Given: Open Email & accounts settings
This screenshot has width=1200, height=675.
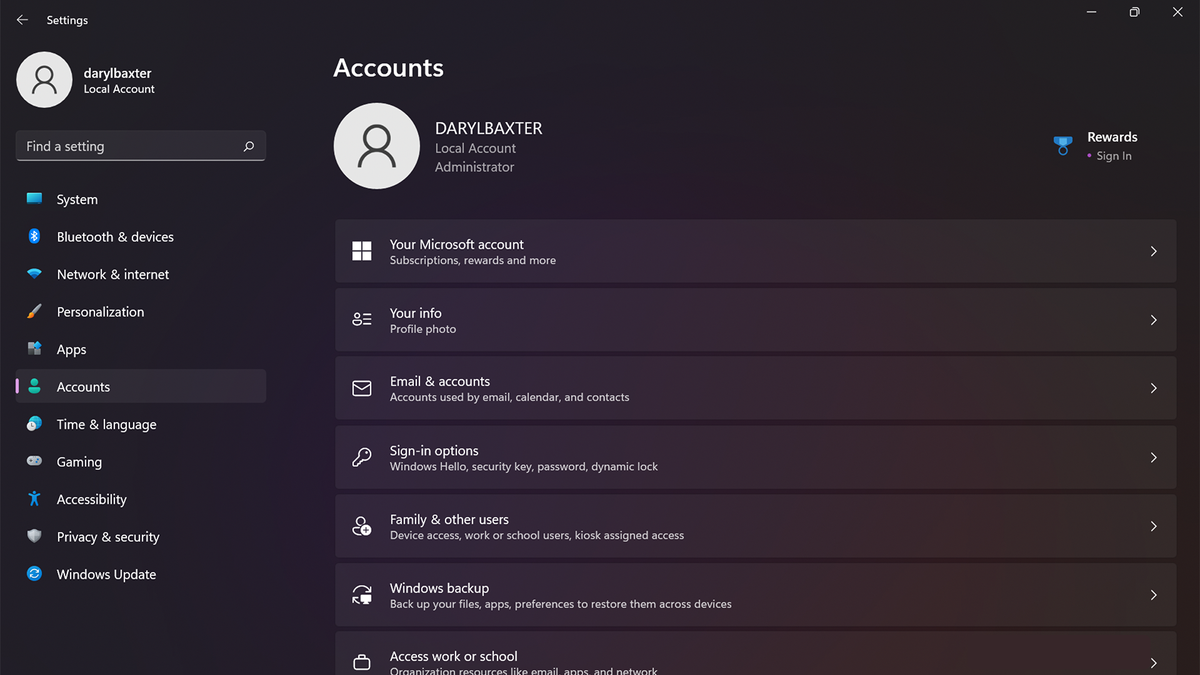Looking at the screenshot, I should (x=756, y=388).
